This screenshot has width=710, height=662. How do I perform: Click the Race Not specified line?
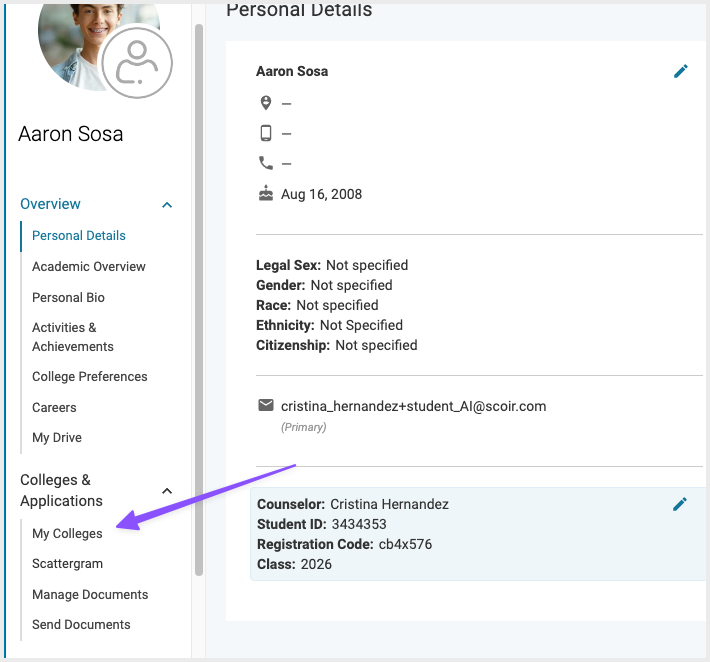click(317, 305)
